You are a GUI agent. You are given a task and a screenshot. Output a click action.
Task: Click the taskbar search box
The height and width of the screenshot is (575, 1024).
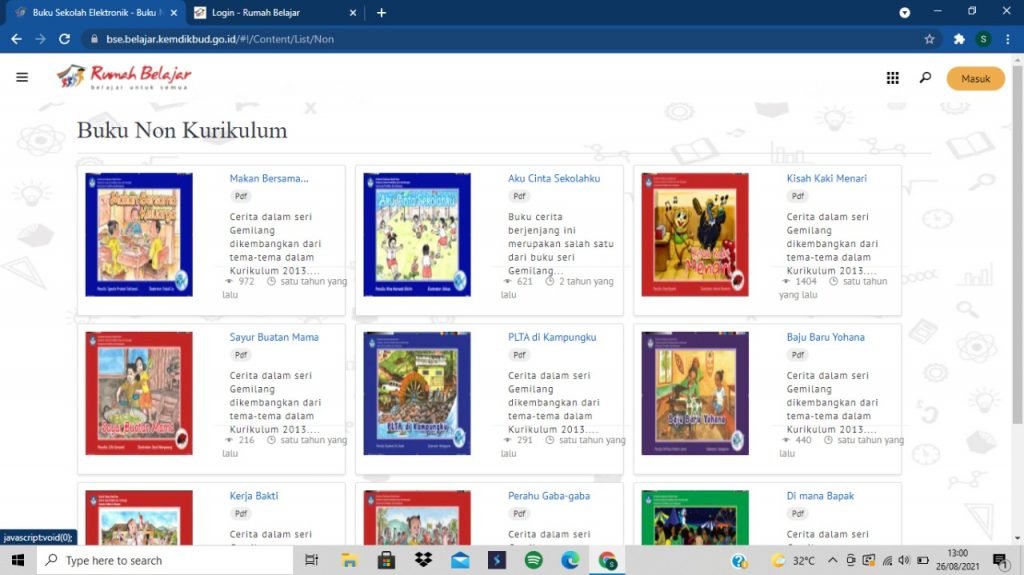coord(165,561)
